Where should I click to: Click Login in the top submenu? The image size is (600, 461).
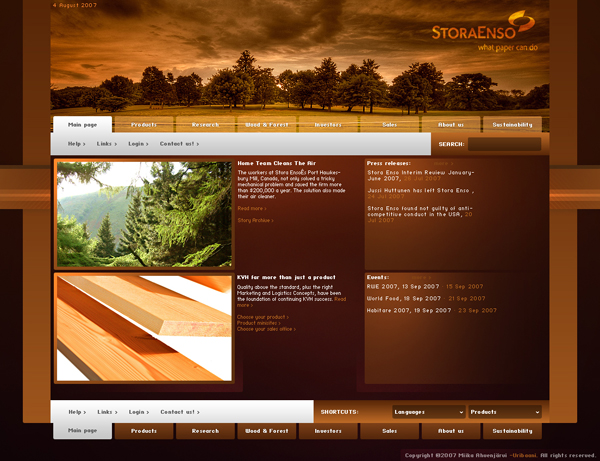click(x=138, y=144)
